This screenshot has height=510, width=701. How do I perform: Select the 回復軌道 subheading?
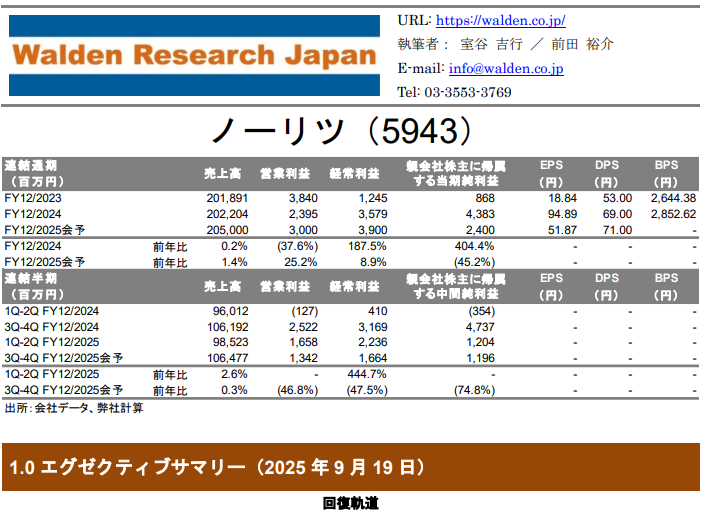350,503
